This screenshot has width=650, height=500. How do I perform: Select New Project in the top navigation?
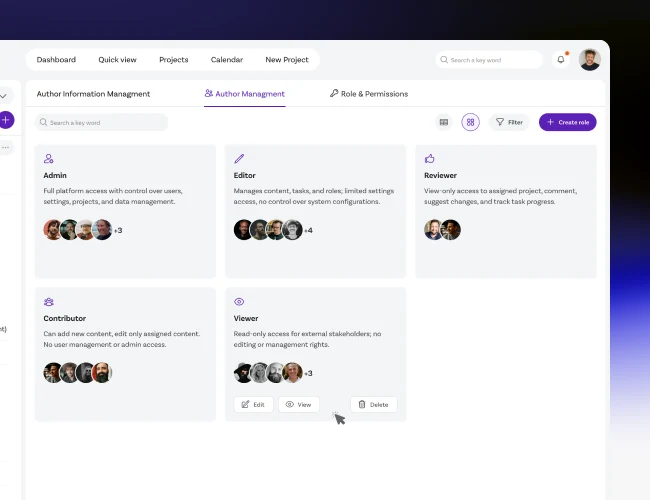tap(287, 60)
